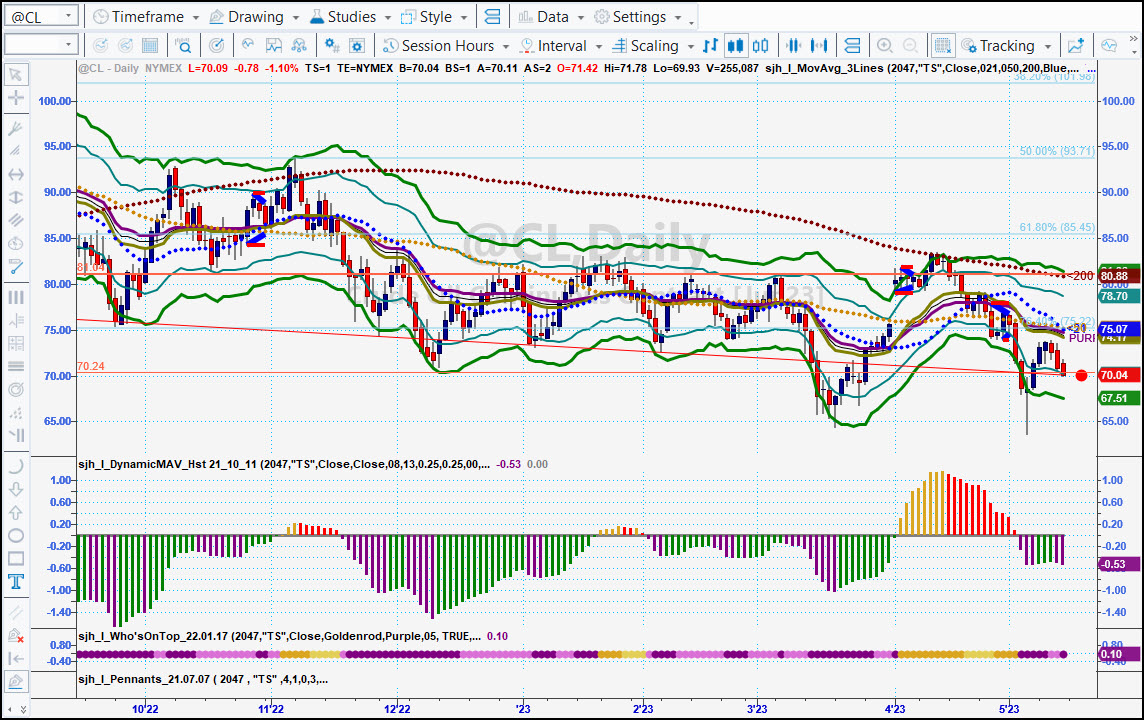Click the 75.07 blue price label
Image resolution: width=1144 pixels, height=720 pixels.
click(1118, 329)
